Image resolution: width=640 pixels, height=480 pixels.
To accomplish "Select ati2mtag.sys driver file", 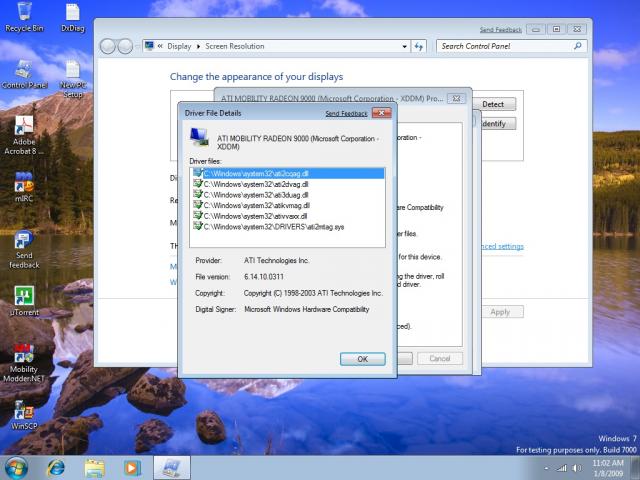I will click(288, 227).
